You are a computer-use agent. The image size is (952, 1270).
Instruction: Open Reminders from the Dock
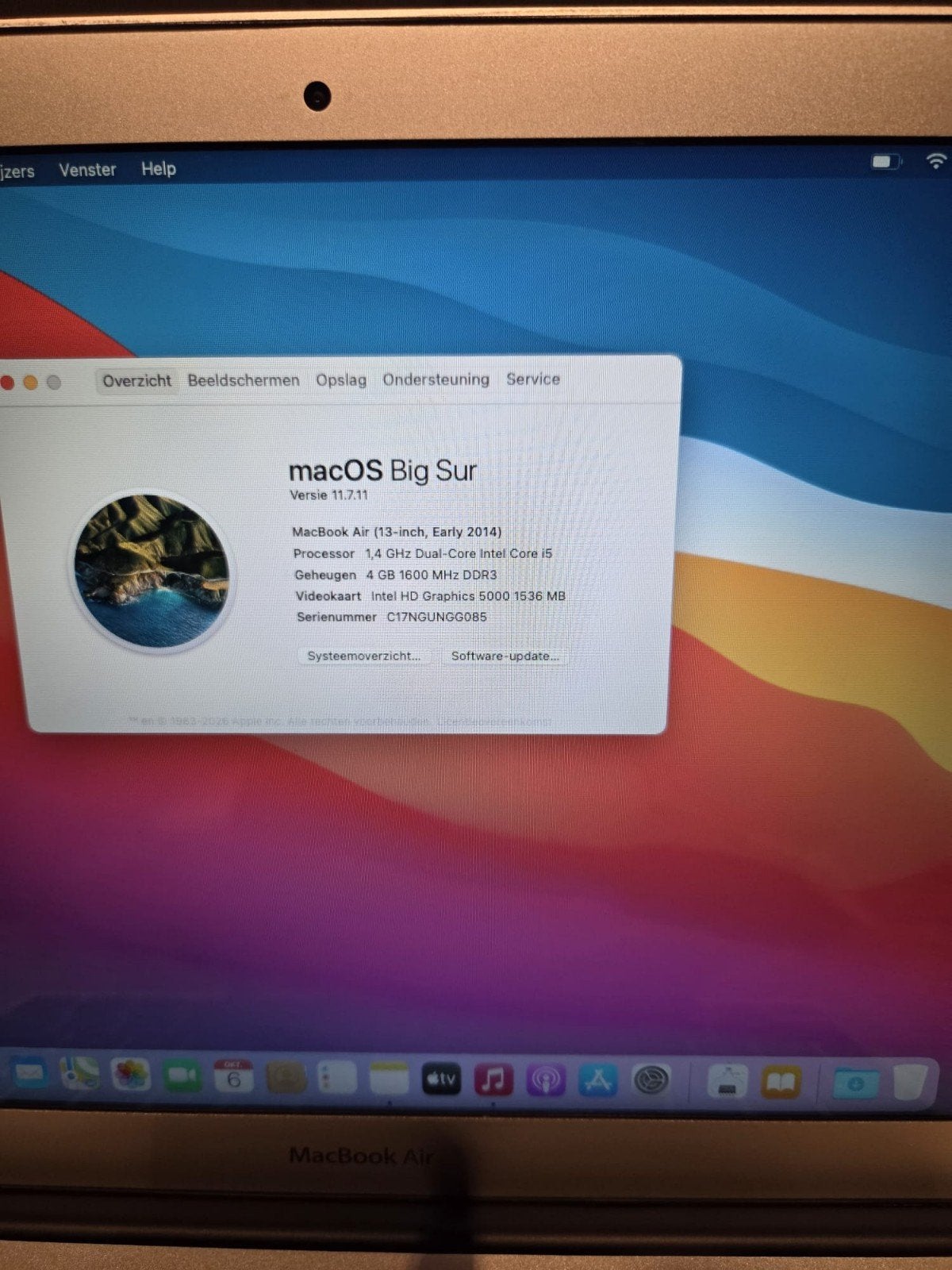pos(337,1079)
